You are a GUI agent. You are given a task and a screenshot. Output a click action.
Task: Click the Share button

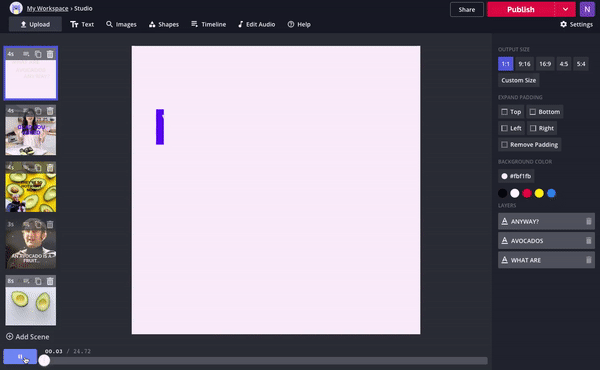click(467, 10)
